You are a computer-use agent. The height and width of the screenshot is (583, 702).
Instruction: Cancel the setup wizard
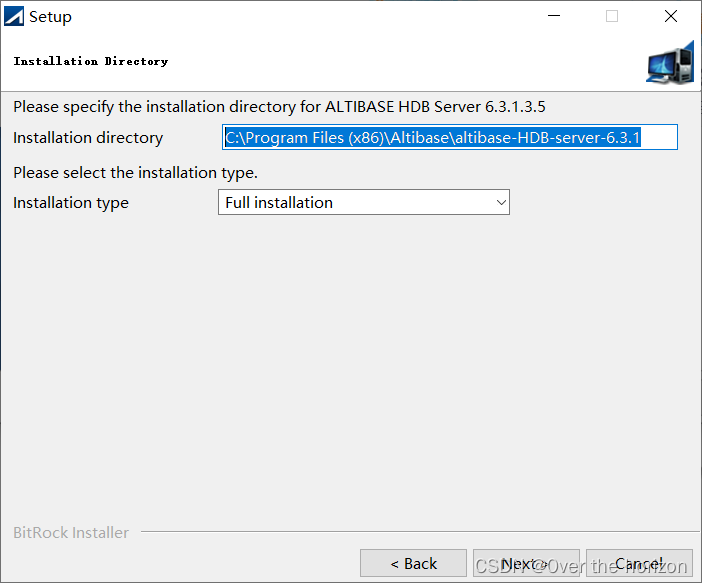click(639, 563)
